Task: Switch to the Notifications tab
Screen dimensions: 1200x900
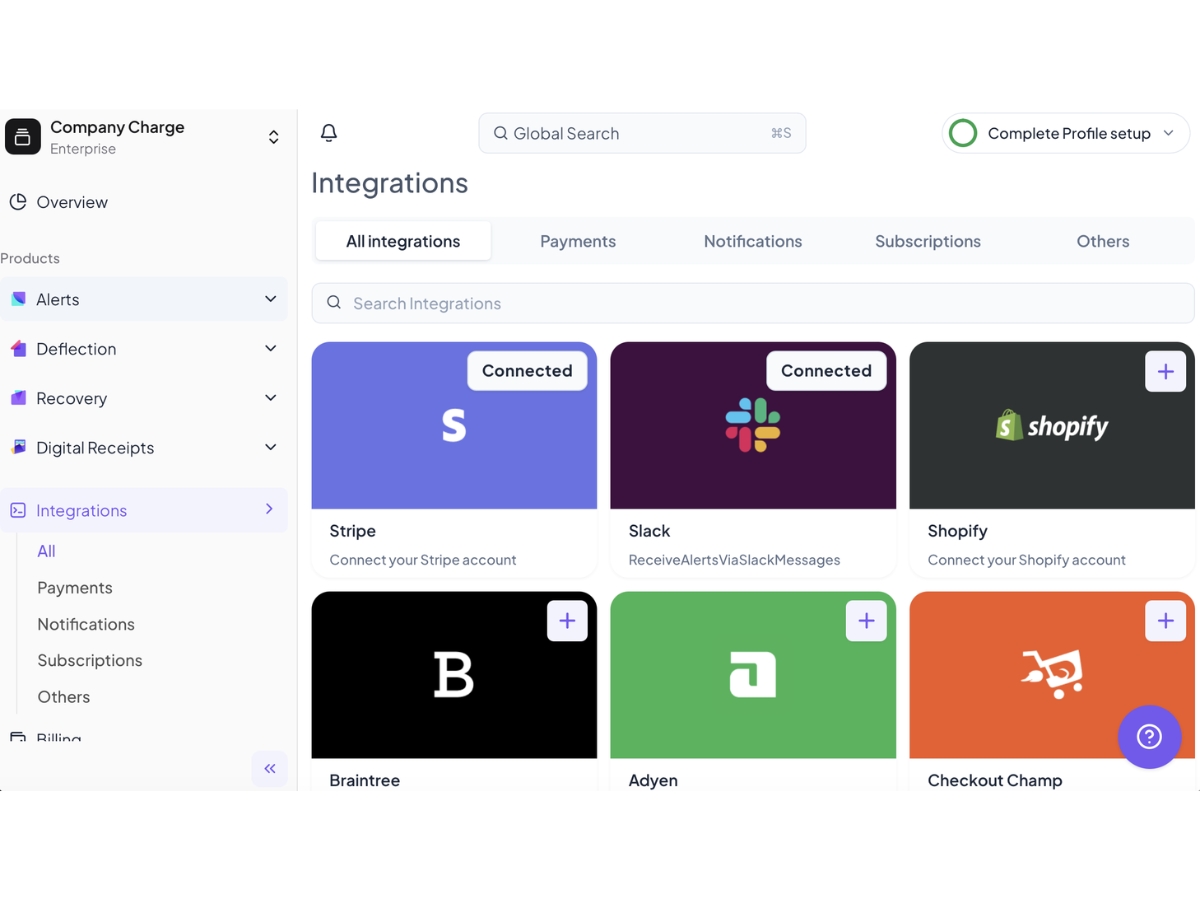Action: 753,241
